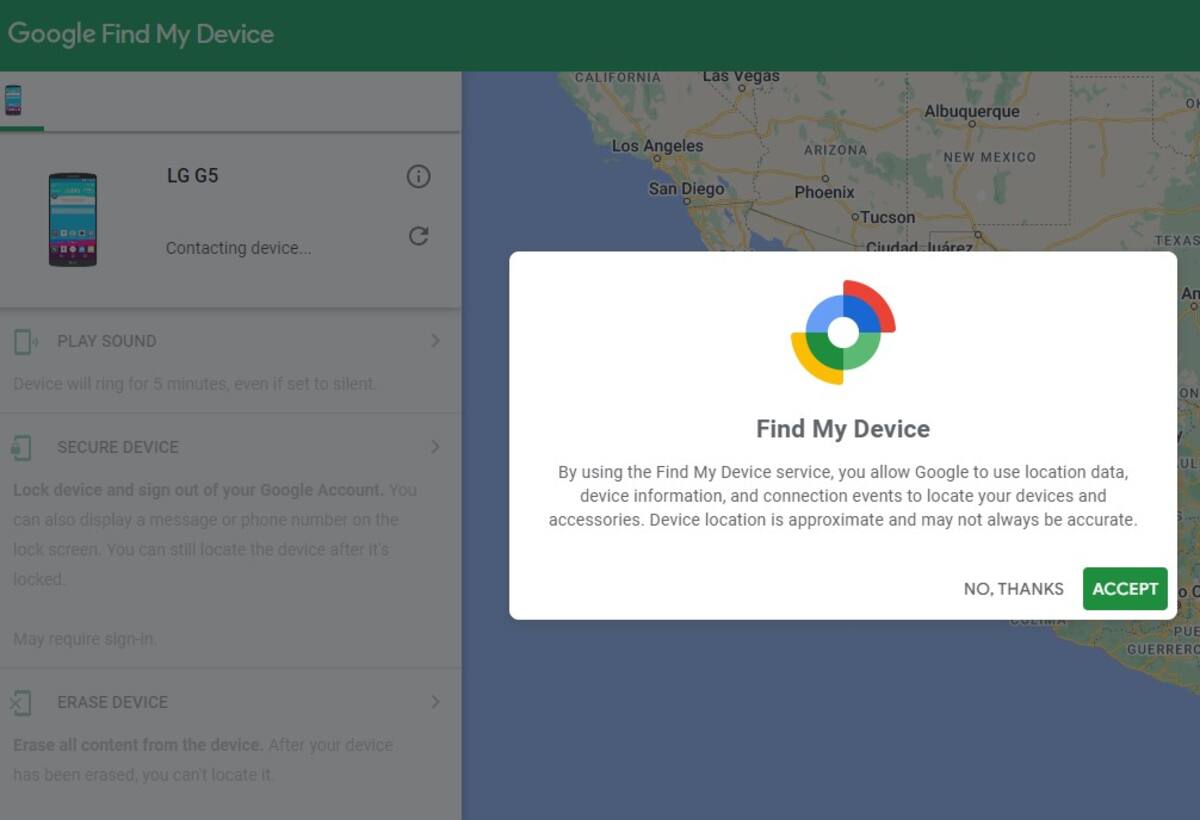The image size is (1200, 820).
Task: Click the Find My Device dialog logo
Action: [842, 332]
